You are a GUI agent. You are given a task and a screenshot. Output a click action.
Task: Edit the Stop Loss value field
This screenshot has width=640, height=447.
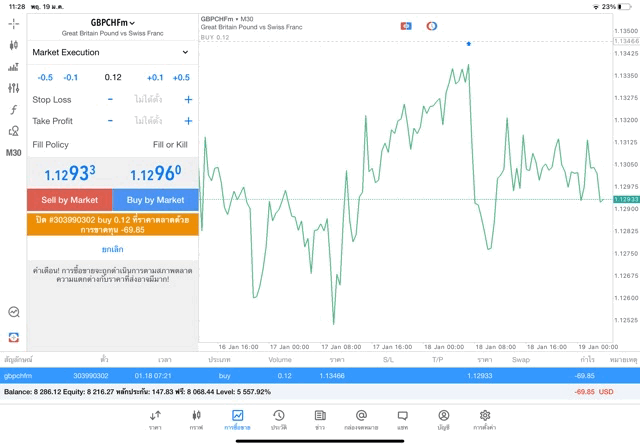click(x=148, y=99)
